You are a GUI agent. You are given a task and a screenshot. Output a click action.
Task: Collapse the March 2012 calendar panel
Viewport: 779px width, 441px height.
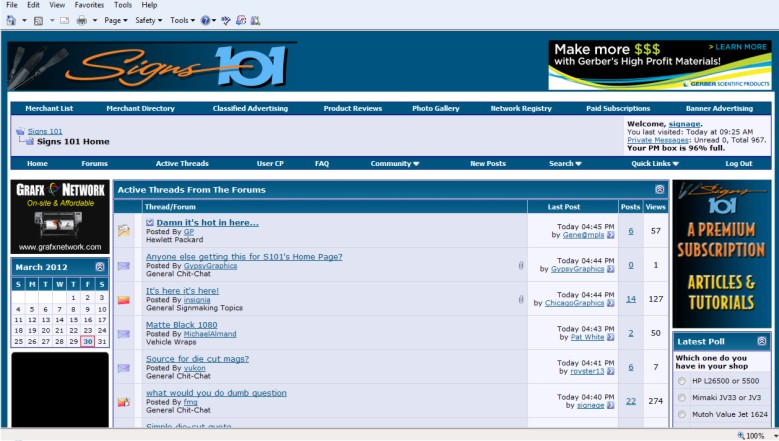[x=100, y=267]
